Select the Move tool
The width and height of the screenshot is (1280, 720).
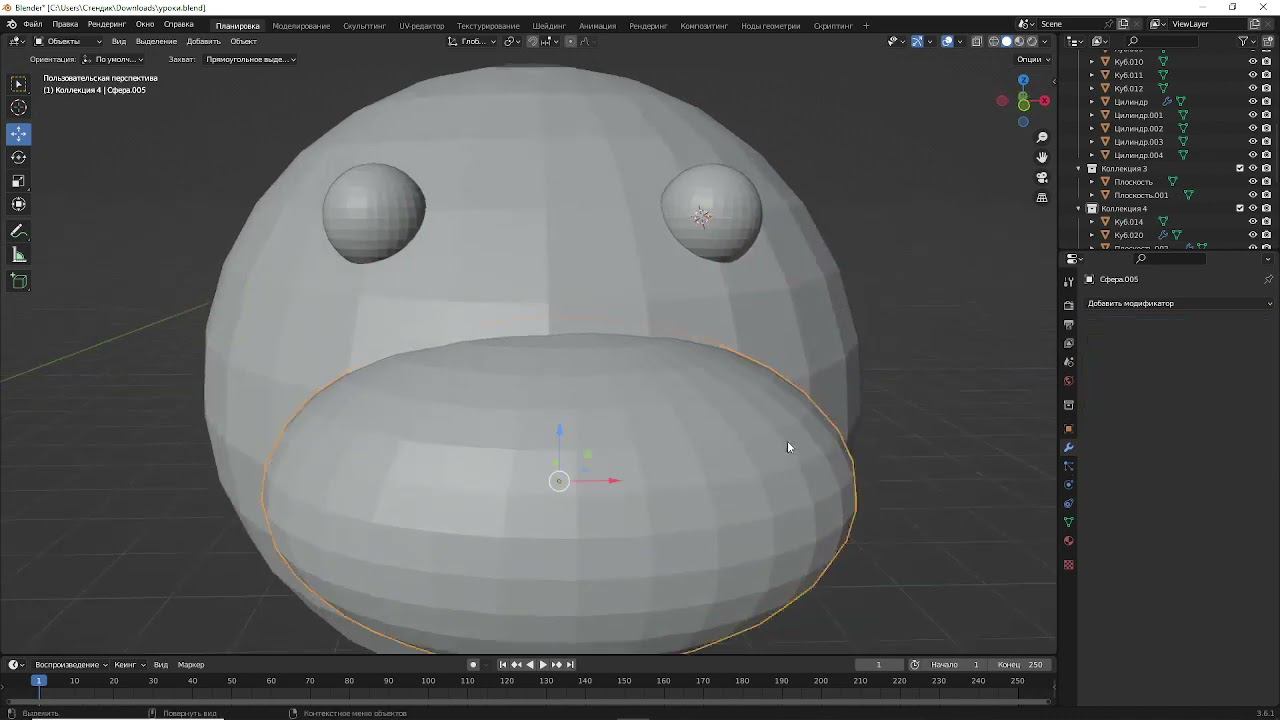coord(19,134)
